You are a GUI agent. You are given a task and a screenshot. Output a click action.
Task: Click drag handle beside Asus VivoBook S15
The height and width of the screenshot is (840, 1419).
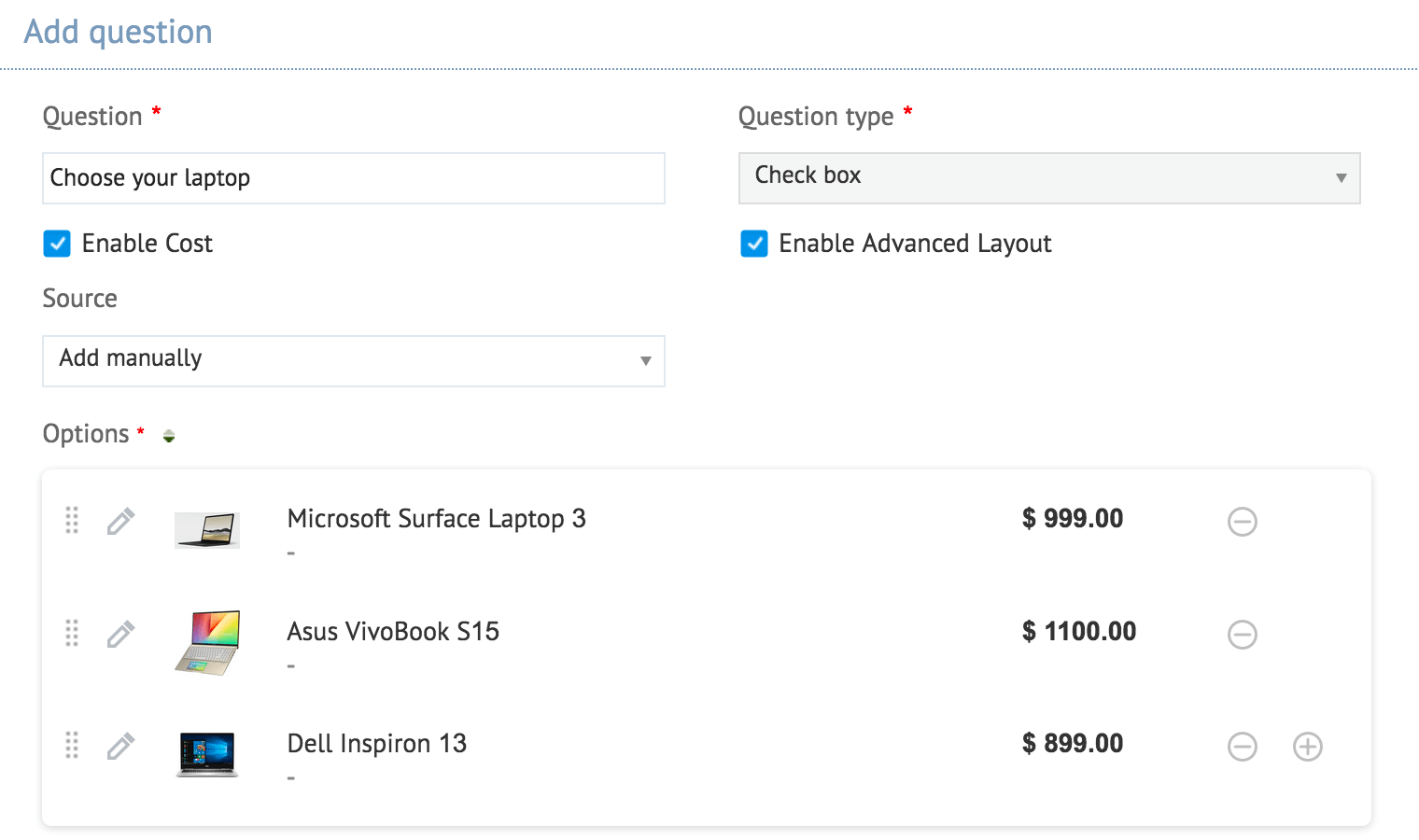click(72, 633)
